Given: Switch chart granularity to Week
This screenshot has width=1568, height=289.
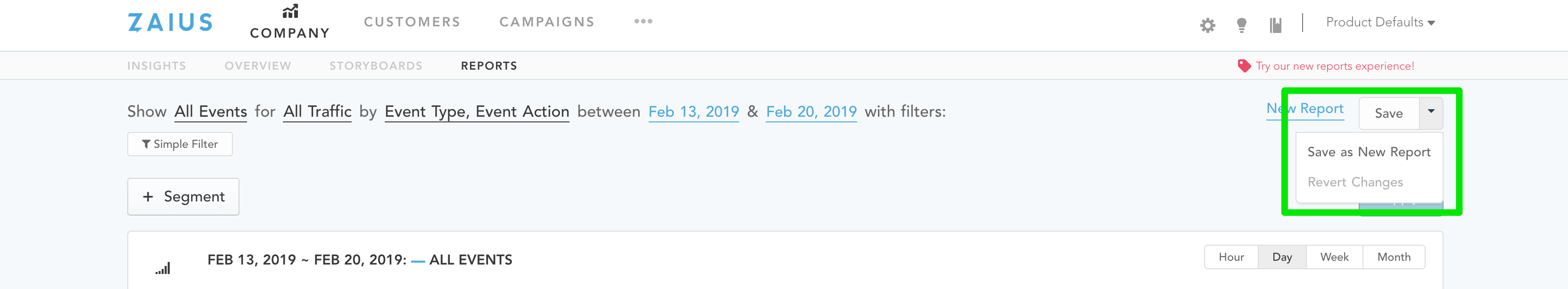Looking at the screenshot, I should click(x=1334, y=257).
